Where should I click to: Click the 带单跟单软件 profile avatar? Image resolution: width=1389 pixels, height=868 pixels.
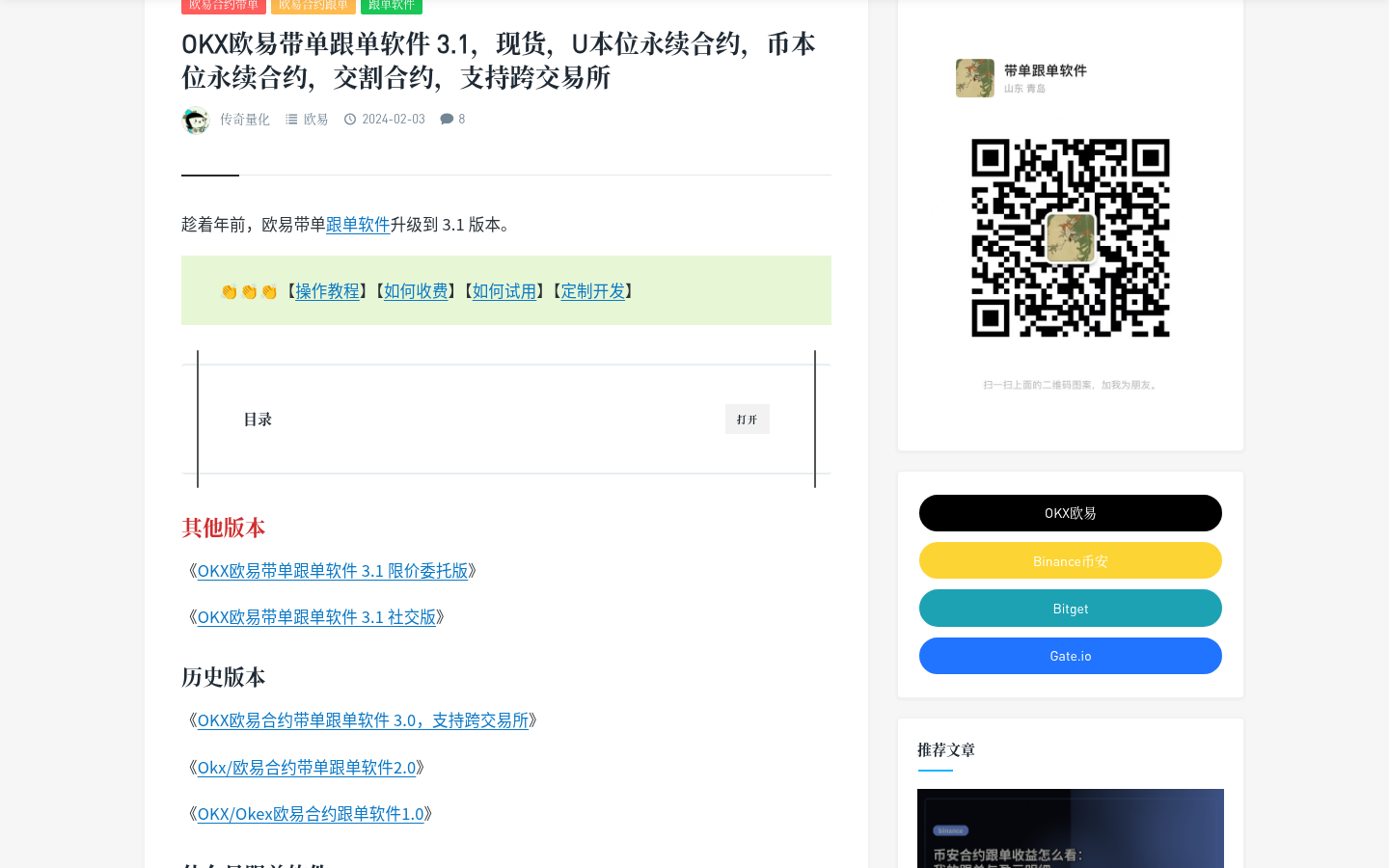click(x=975, y=78)
